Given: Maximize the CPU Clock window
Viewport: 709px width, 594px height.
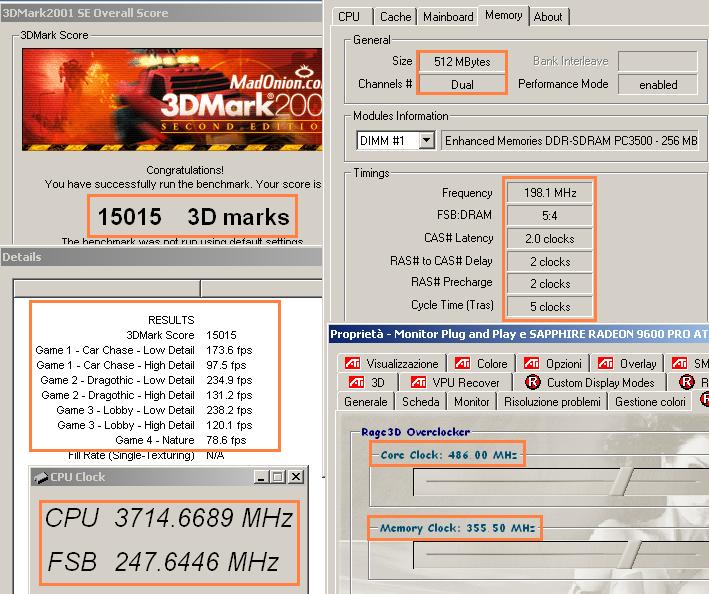Looking at the screenshot, I should (x=278, y=477).
